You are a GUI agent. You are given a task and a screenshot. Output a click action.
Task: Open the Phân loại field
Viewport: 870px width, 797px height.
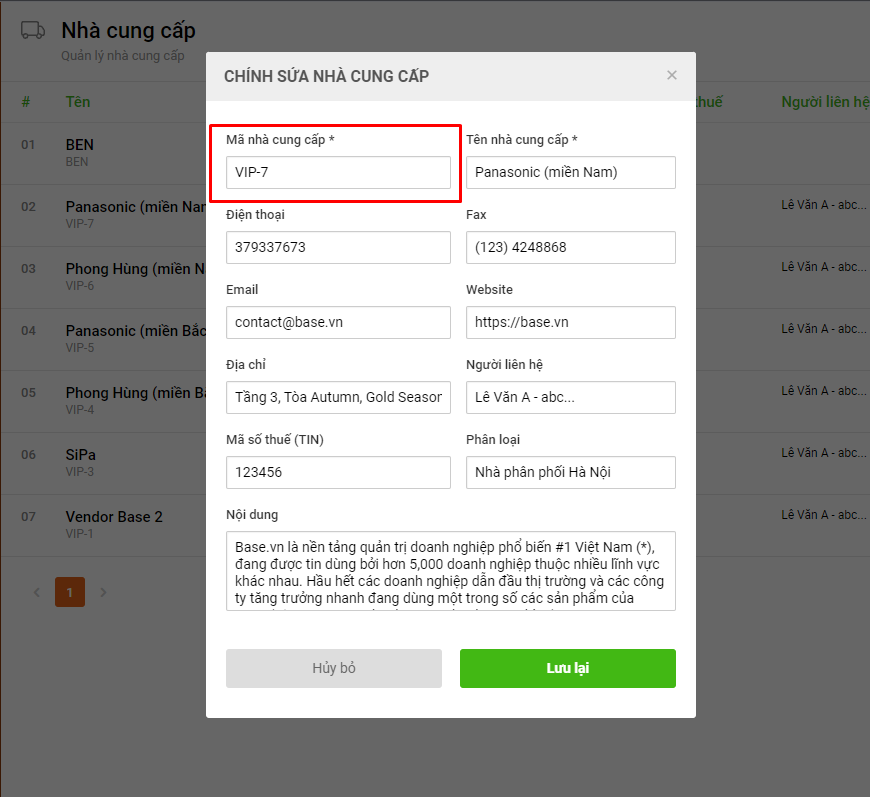tap(570, 472)
